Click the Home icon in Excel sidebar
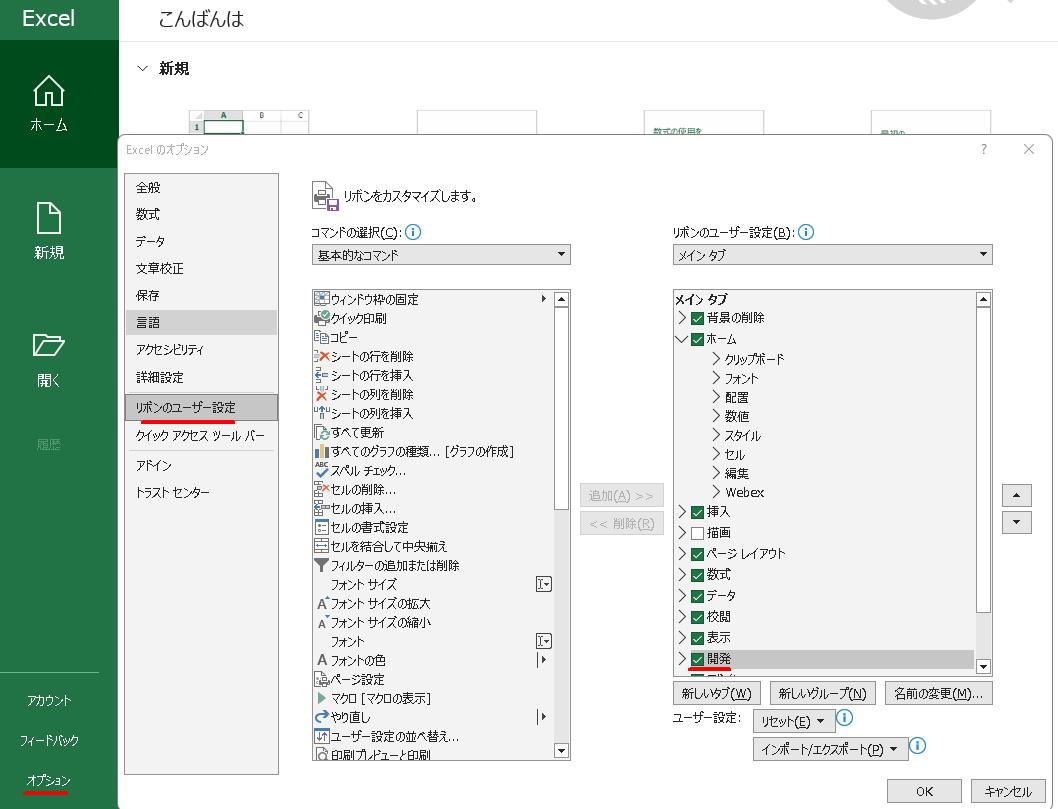Image resolution: width=1058 pixels, height=809 pixels. pos(49,91)
